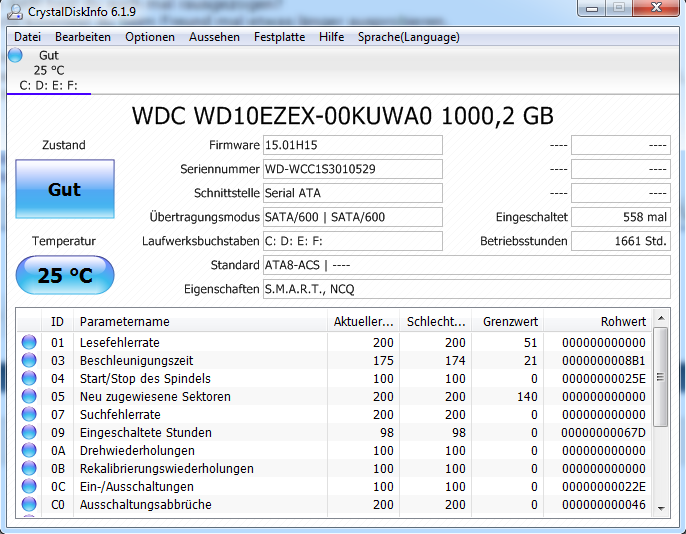Viewport: 686px width, 534px height.
Task: Click the Übertragungsmodus SATA/600 field
Action: coord(353,217)
